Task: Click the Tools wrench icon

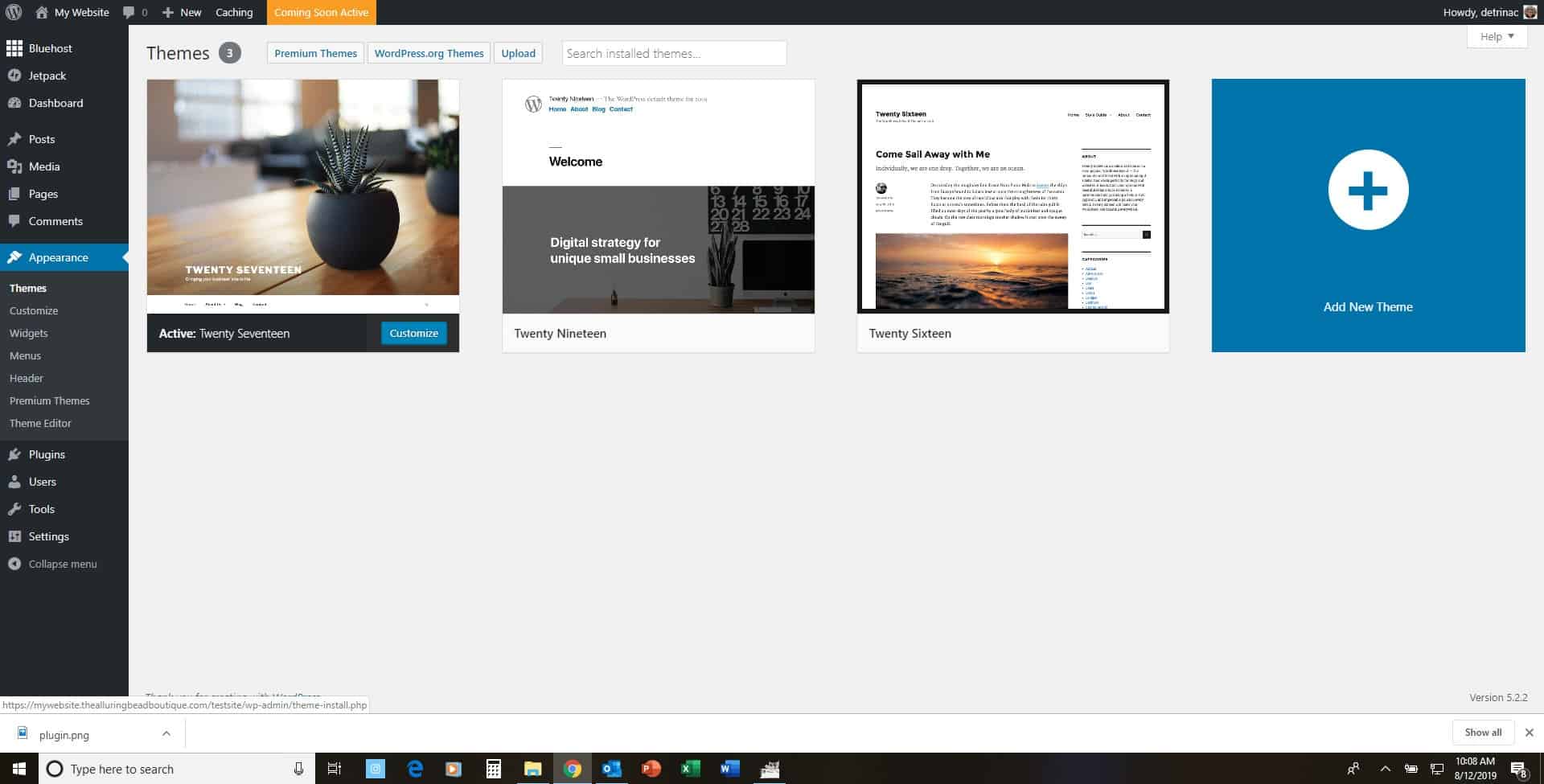Action: pos(14,509)
